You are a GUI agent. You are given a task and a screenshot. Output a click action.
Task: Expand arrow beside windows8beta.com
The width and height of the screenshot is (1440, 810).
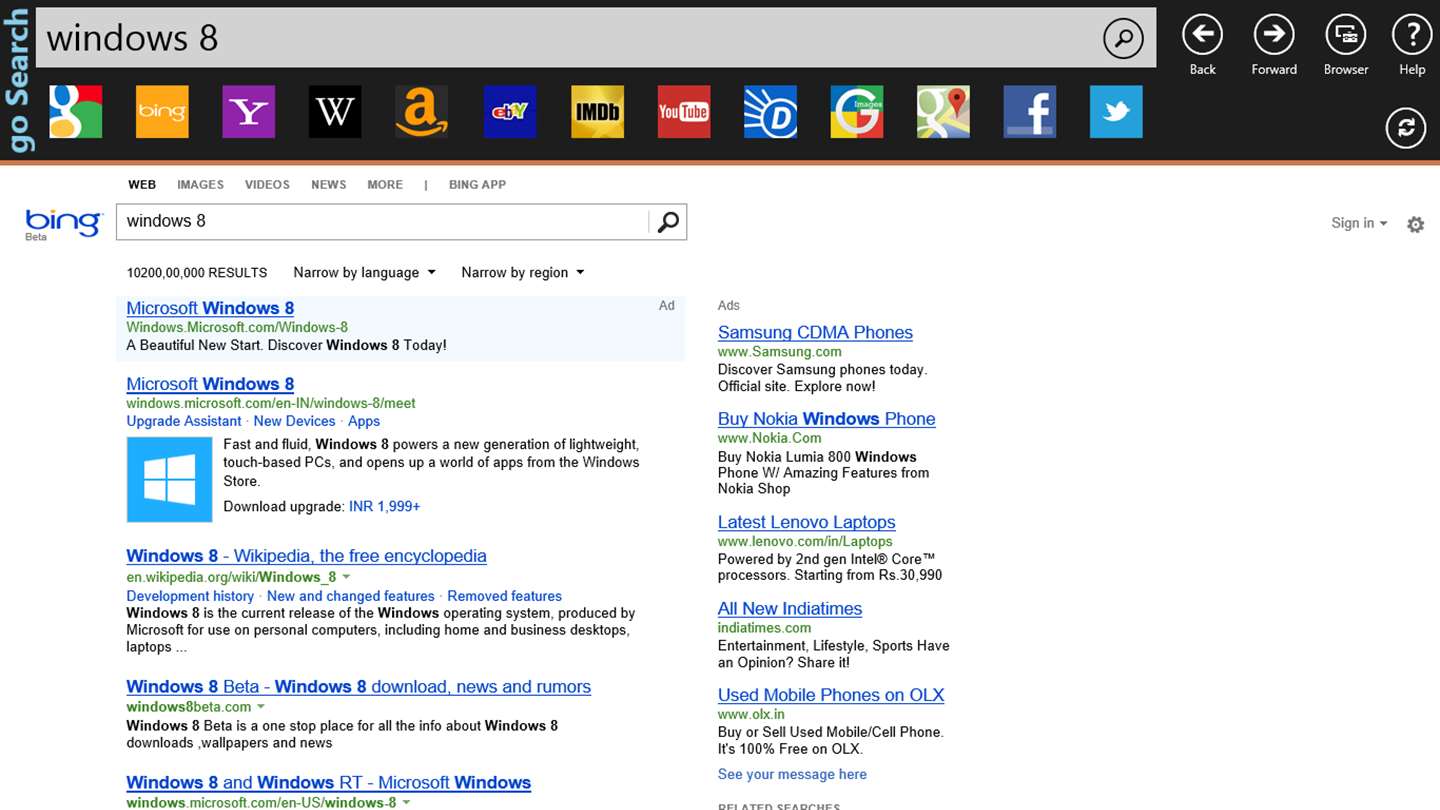coord(261,707)
